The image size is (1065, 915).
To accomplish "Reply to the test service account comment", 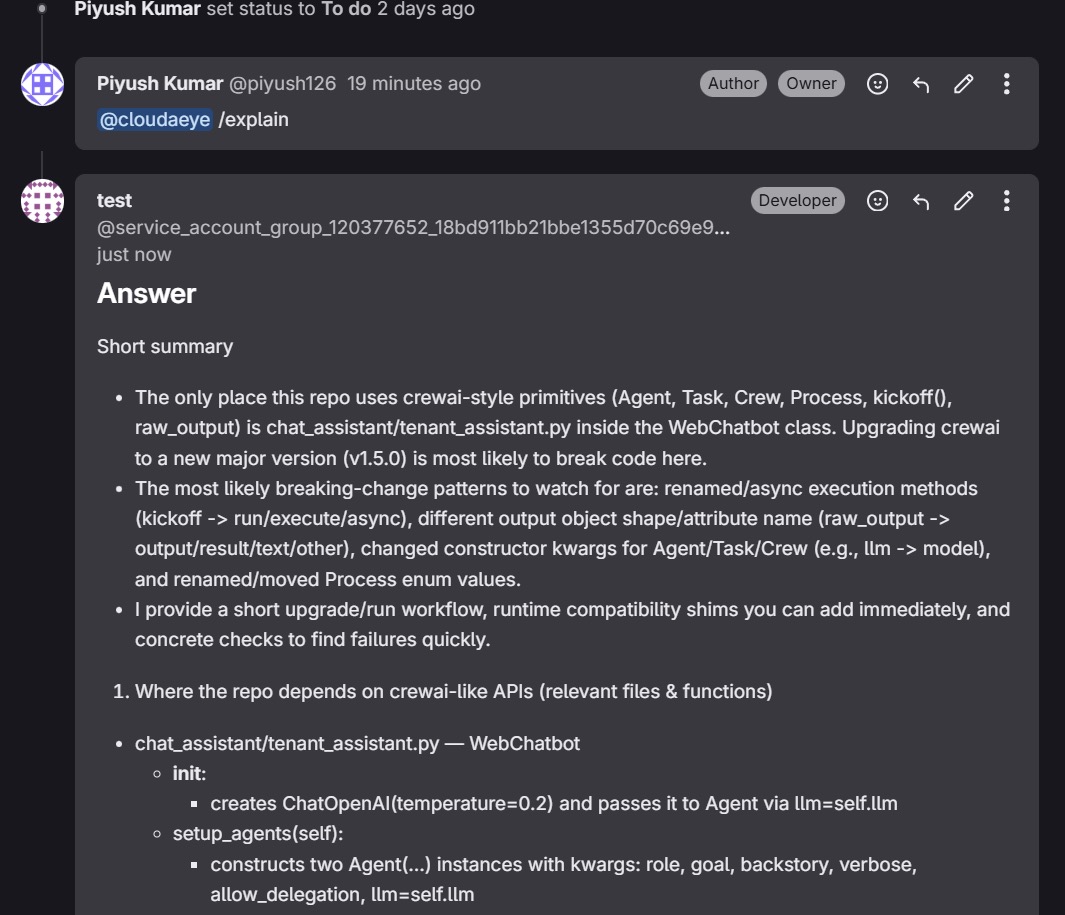I will pos(921,200).
